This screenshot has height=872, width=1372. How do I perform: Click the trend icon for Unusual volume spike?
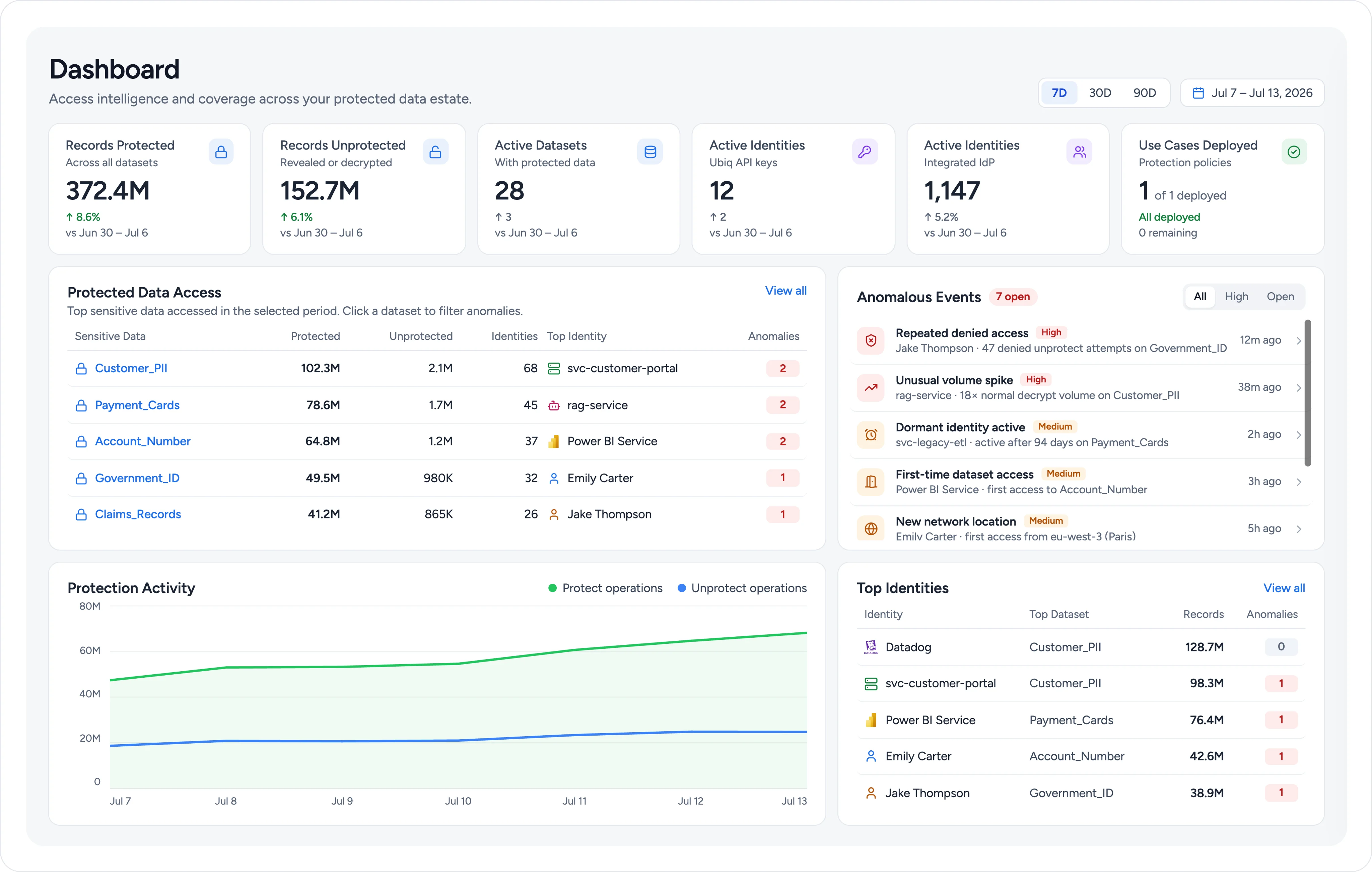(x=871, y=387)
